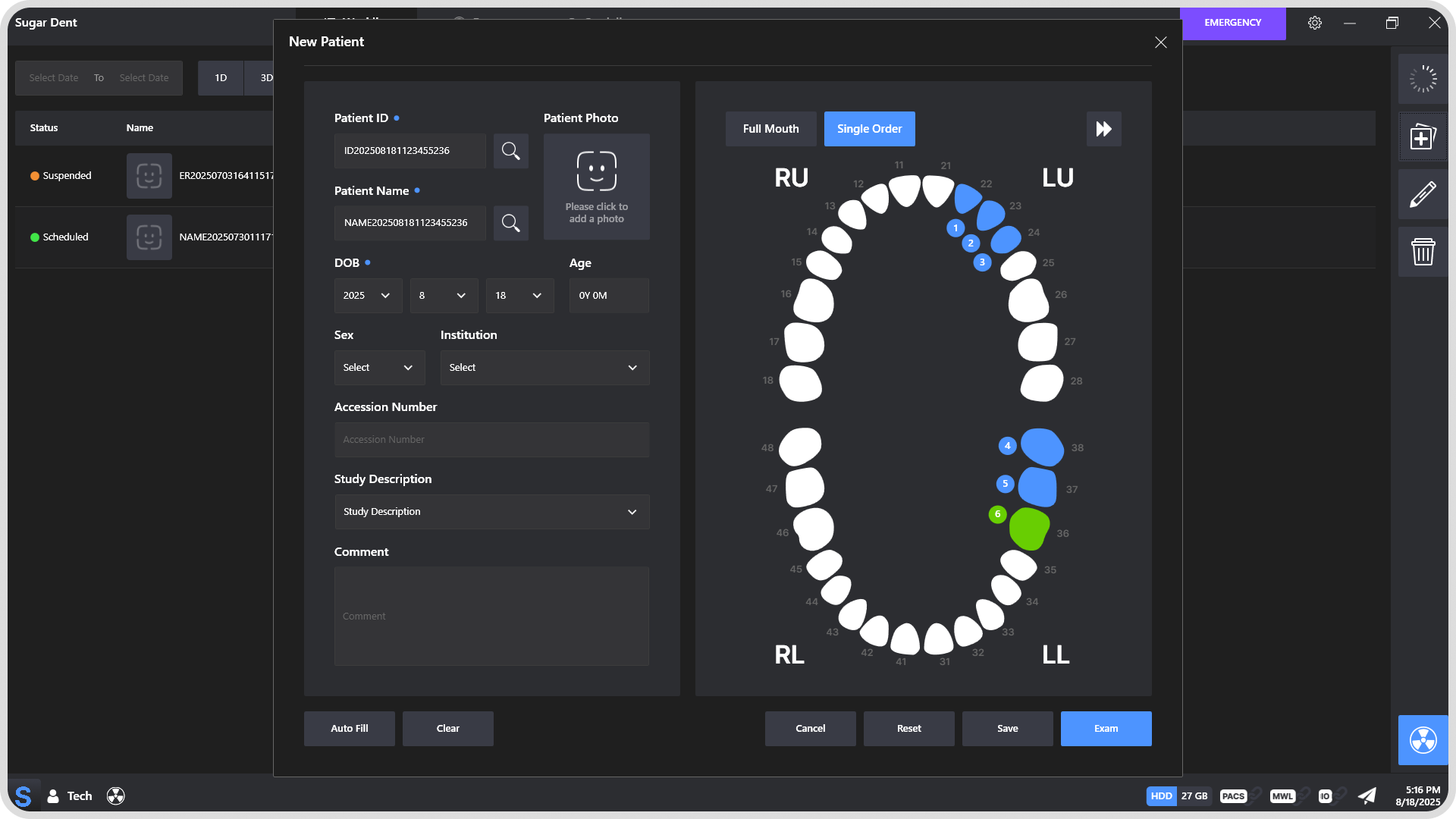Click Save button
Screen dimensions: 1456x819
pyautogui.click(x=1007, y=729)
